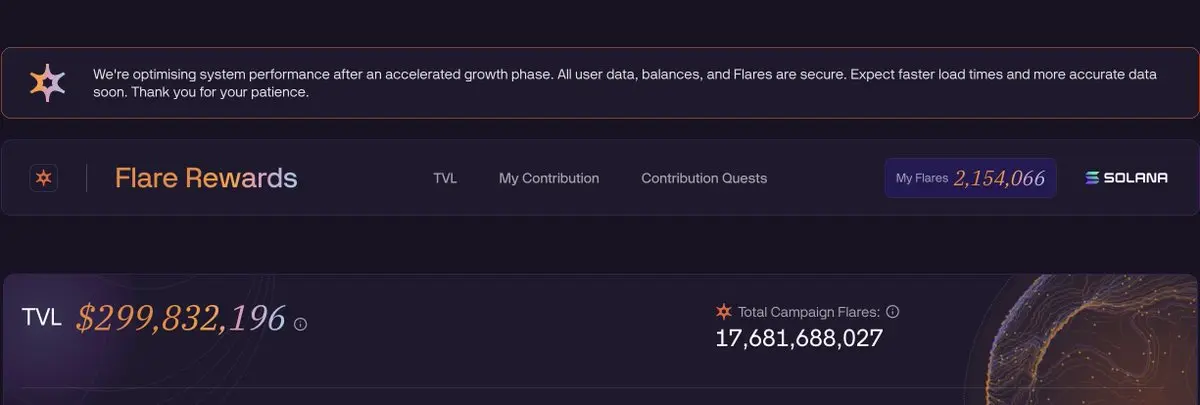Select the $299,832,196 TVL figure
This screenshot has height=405, width=1200.
181,318
